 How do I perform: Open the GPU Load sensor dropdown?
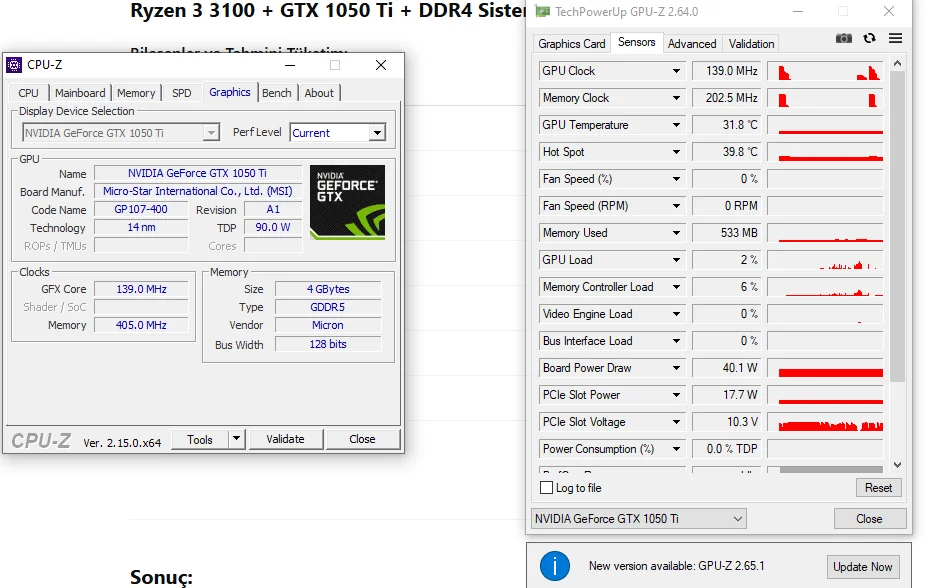676,260
